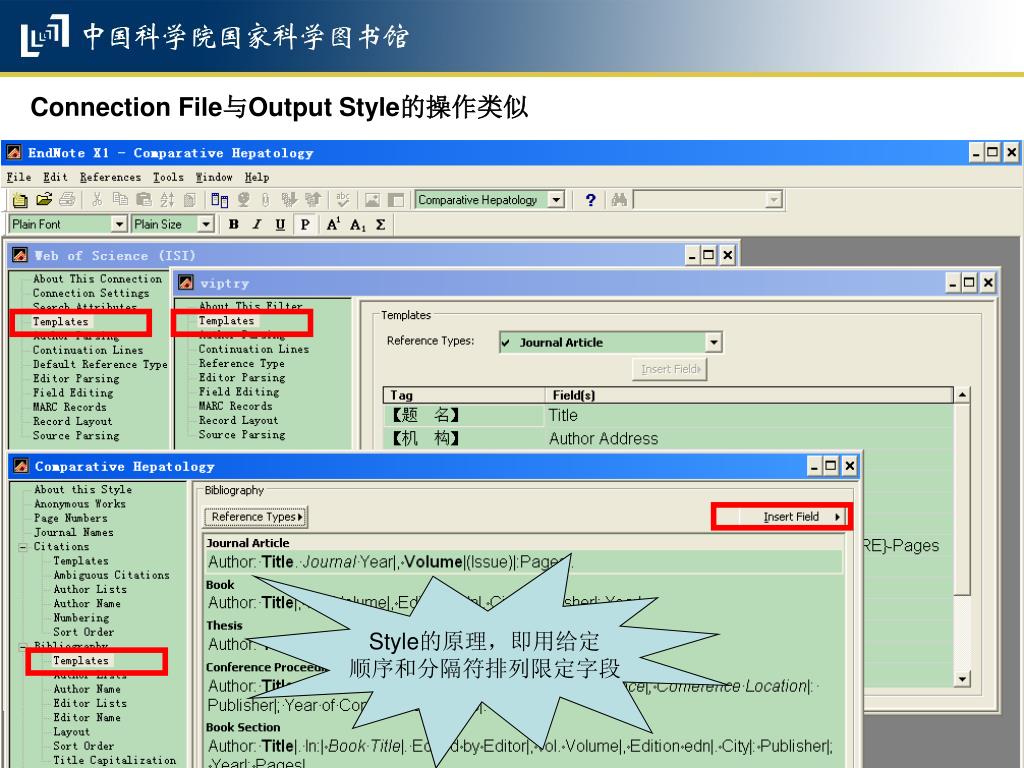The height and width of the screenshot is (768, 1024).
Task: Click the abc spell check icon
Action: [343, 199]
